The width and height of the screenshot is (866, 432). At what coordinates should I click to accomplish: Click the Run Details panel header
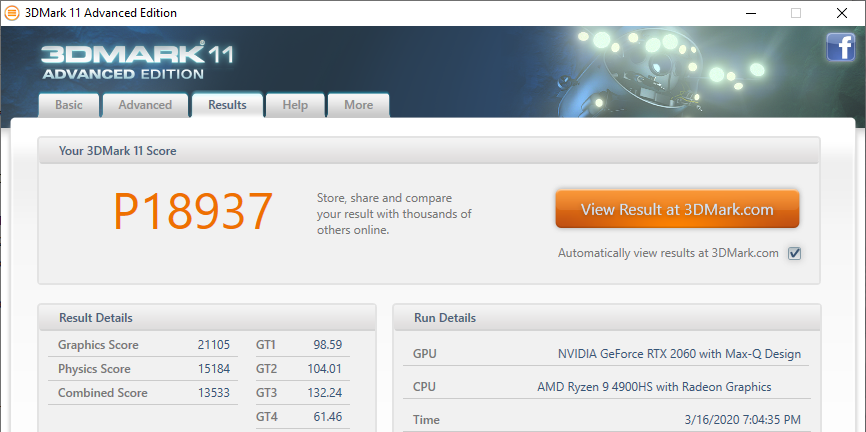tap(606, 318)
